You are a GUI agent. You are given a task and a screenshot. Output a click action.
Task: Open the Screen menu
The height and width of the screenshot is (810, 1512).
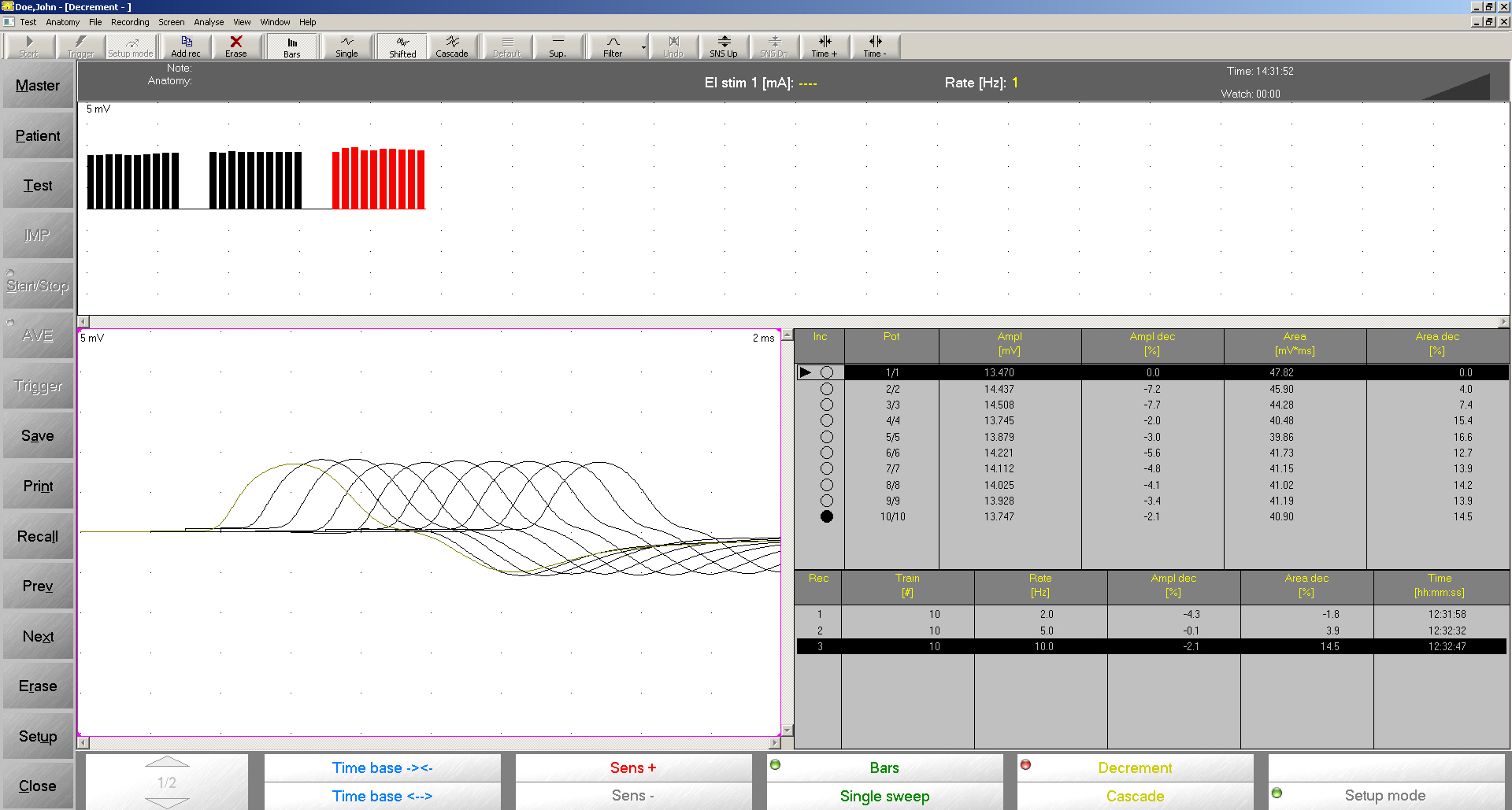tap(172, 22)
